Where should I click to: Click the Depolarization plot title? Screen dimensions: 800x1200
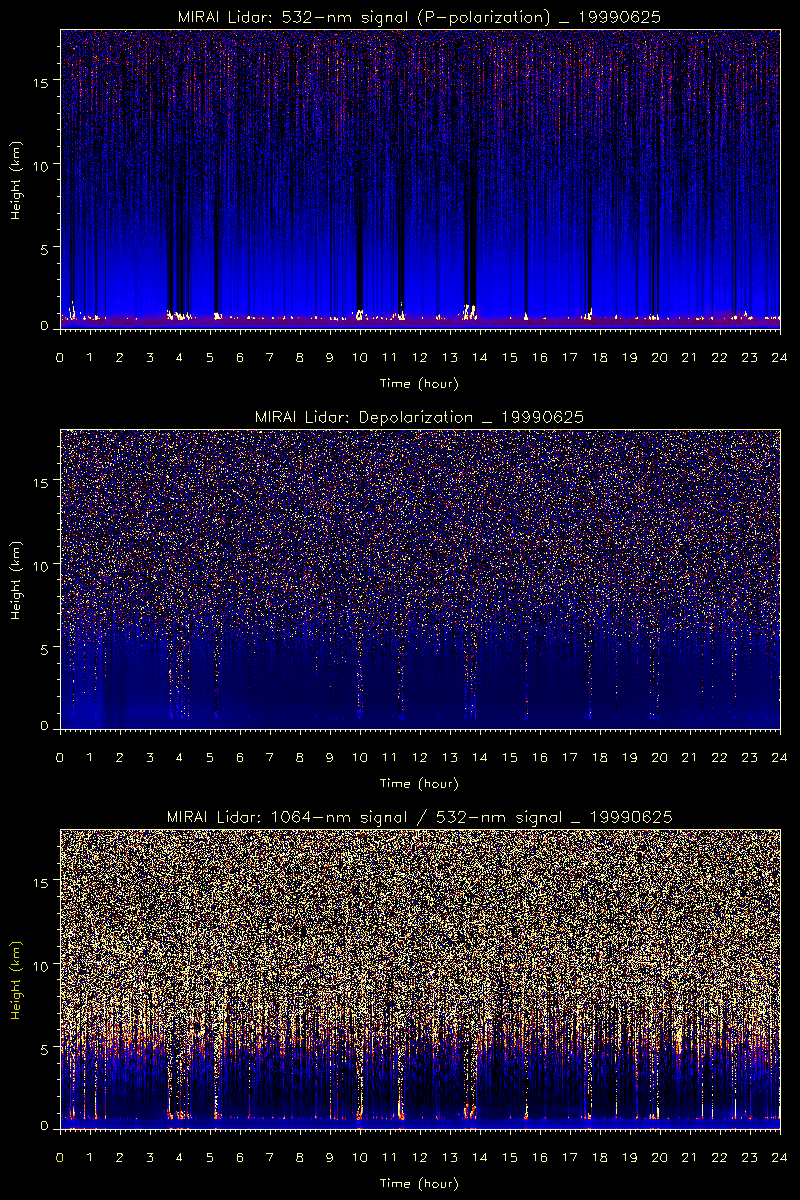(x=419, y=416)
